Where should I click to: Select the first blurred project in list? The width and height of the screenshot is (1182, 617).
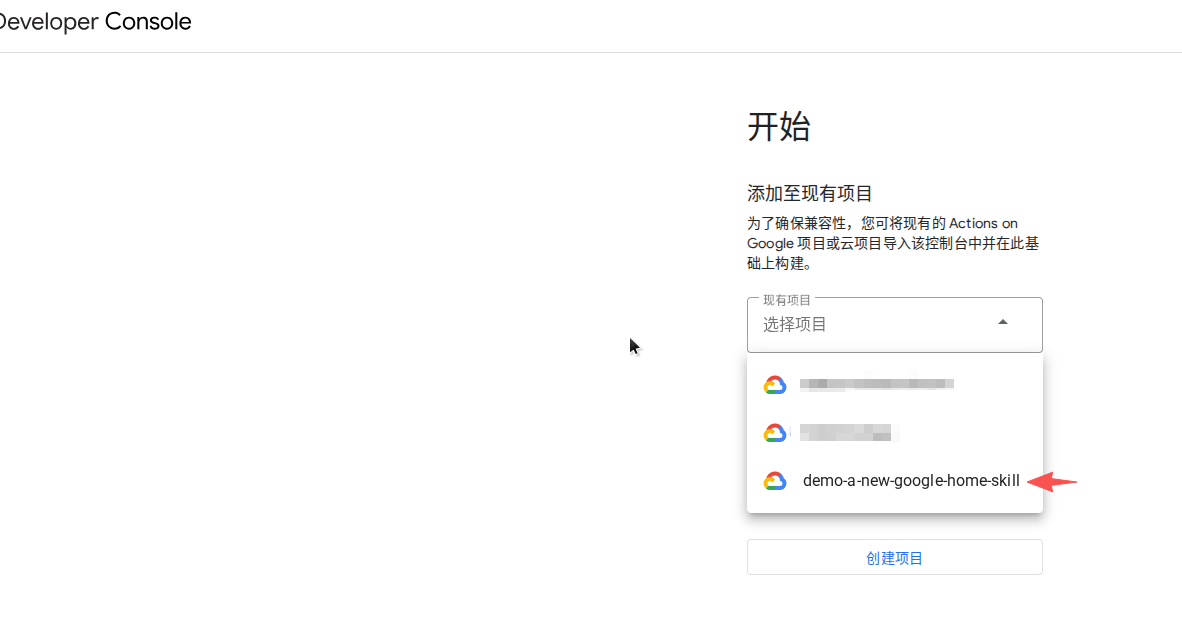pos(894,385)
